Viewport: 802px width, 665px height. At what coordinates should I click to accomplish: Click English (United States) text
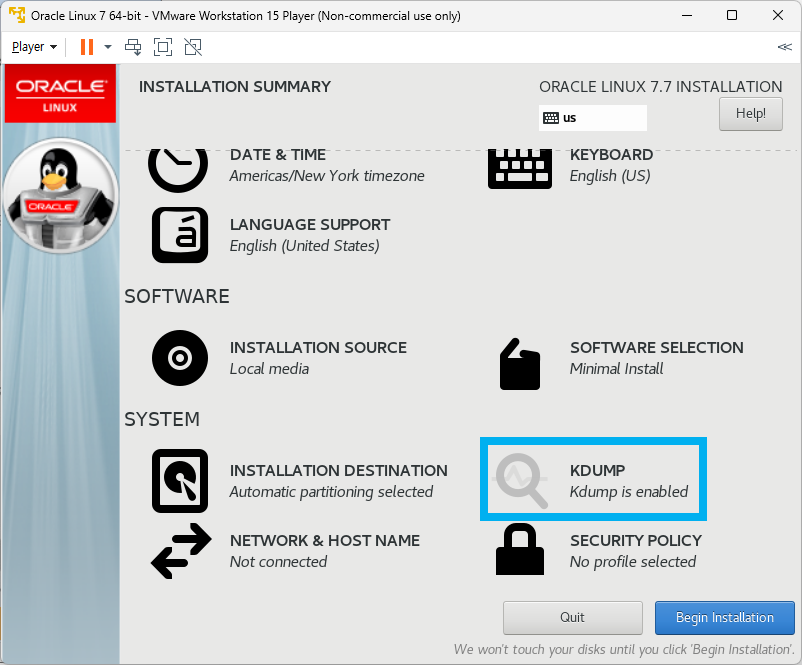[x=304, y=246]
